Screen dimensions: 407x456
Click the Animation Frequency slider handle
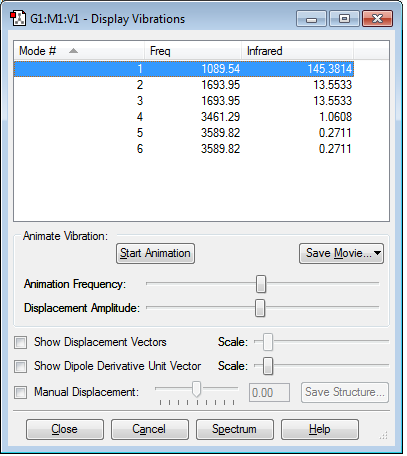point(261,284)
